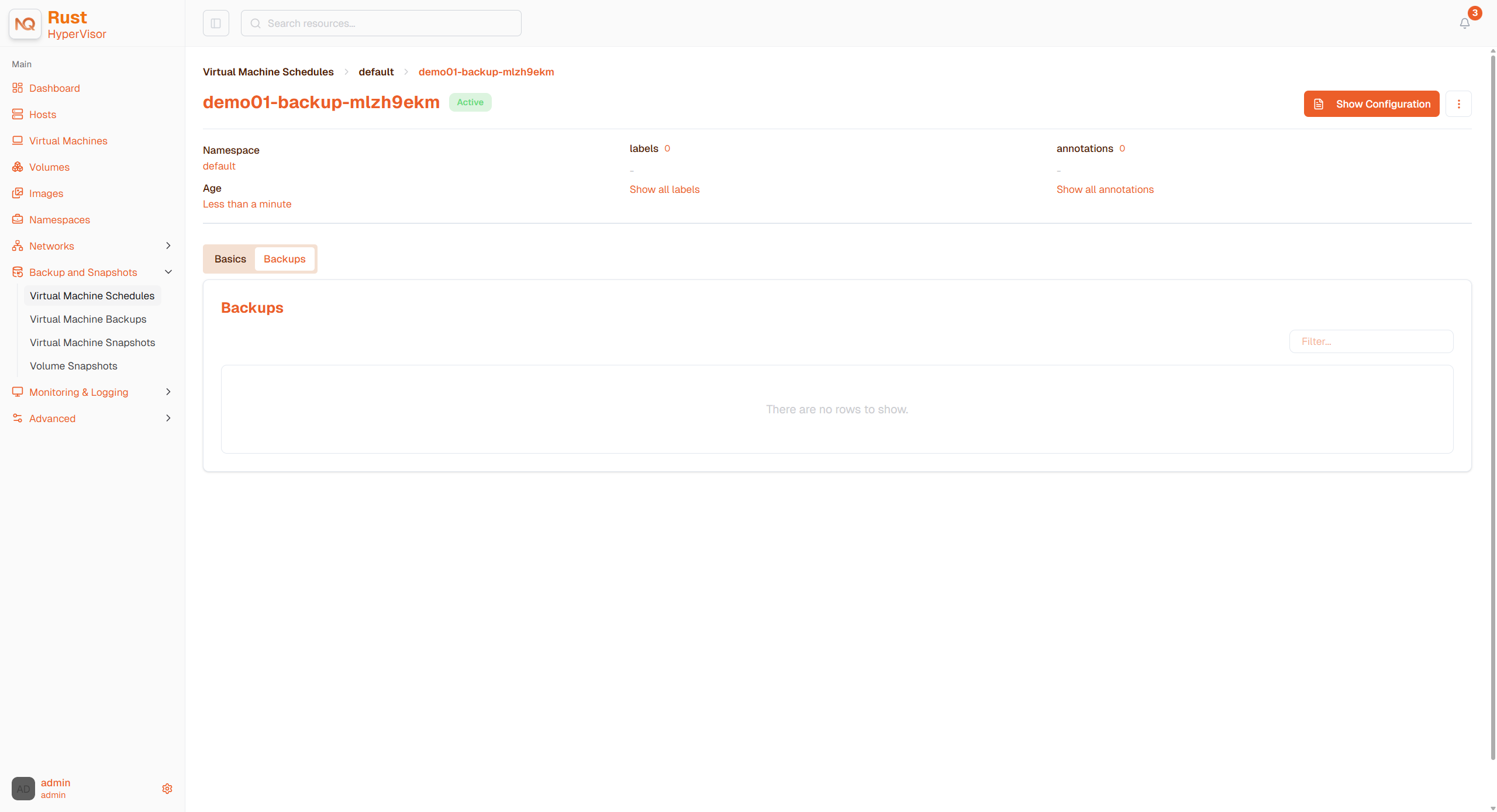Toggle the sidebar panel icon
The width and height of the screenshot is (1497, 812).
[x=216, y=23]
